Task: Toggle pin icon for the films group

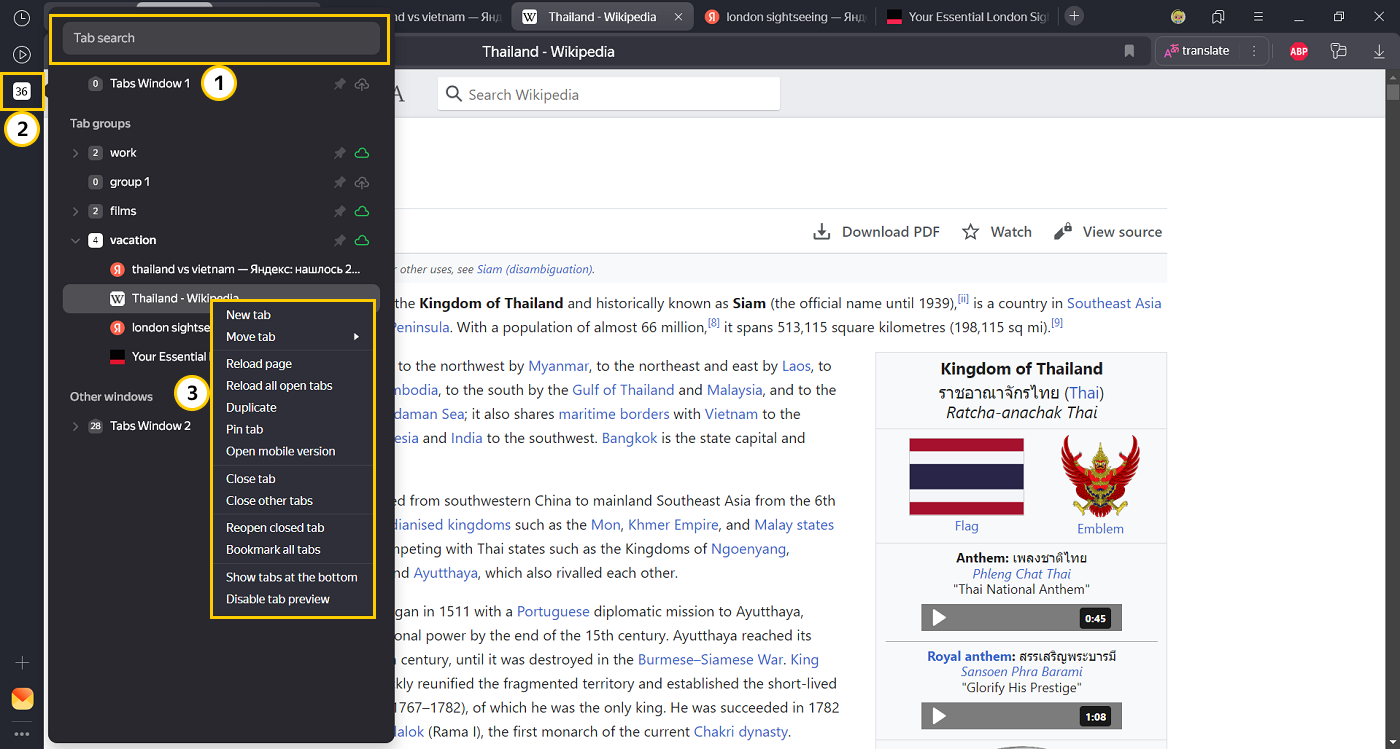Action: [339, 211]
